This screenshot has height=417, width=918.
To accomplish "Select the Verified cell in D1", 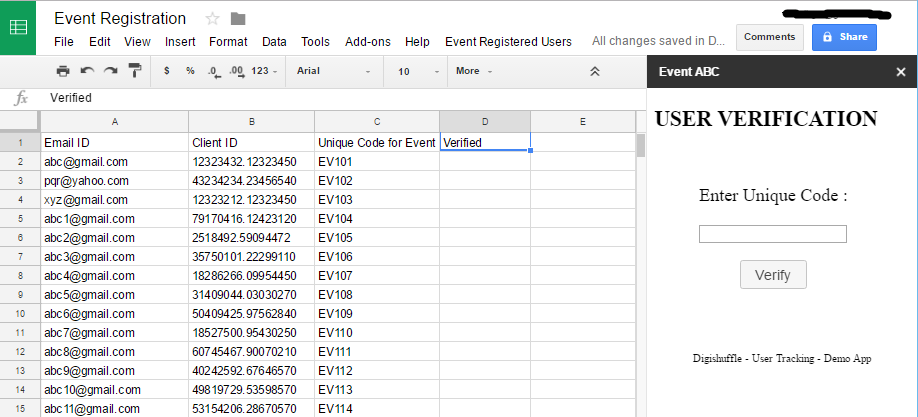I will click(485, 142).
